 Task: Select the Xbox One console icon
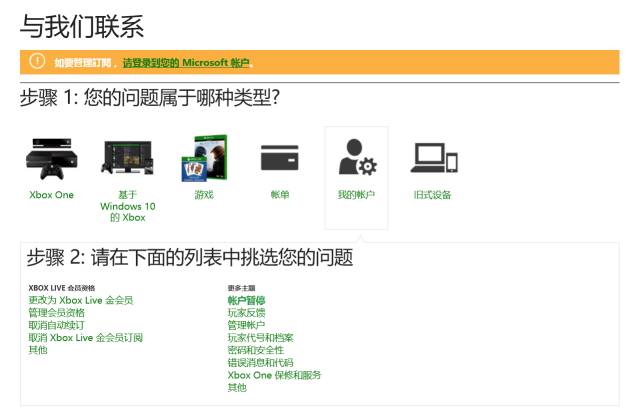[52, 158]
